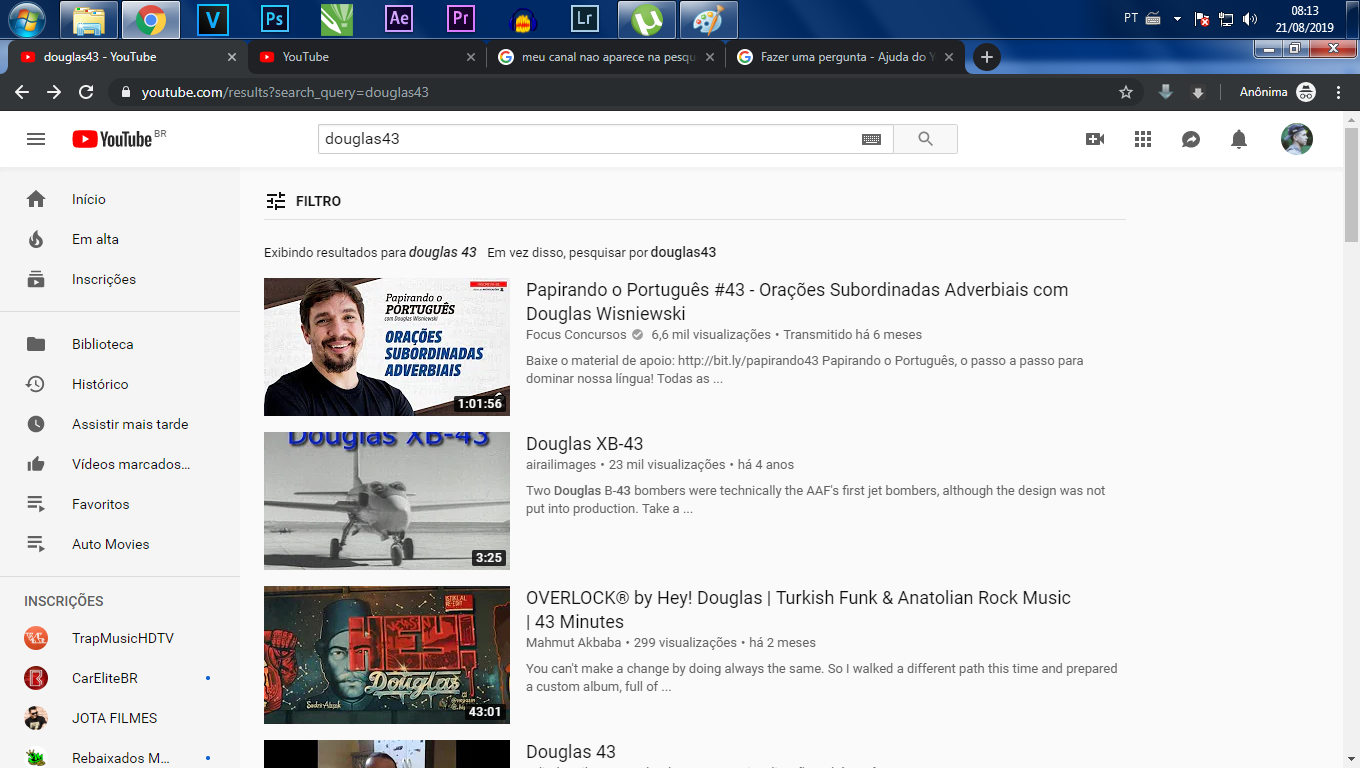The image size is (1360, 768).
Task: Open After Effects from taskbar
Action: coord(399,19)
